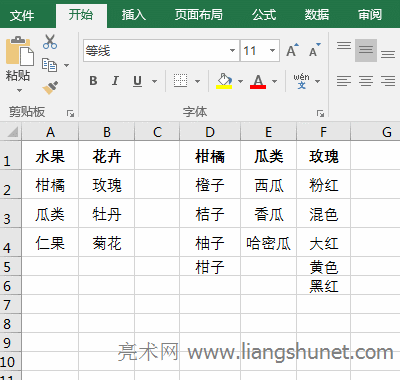Switch to the 公式 tab
This screenshot has height=380, width=400.
click(264, 15)
